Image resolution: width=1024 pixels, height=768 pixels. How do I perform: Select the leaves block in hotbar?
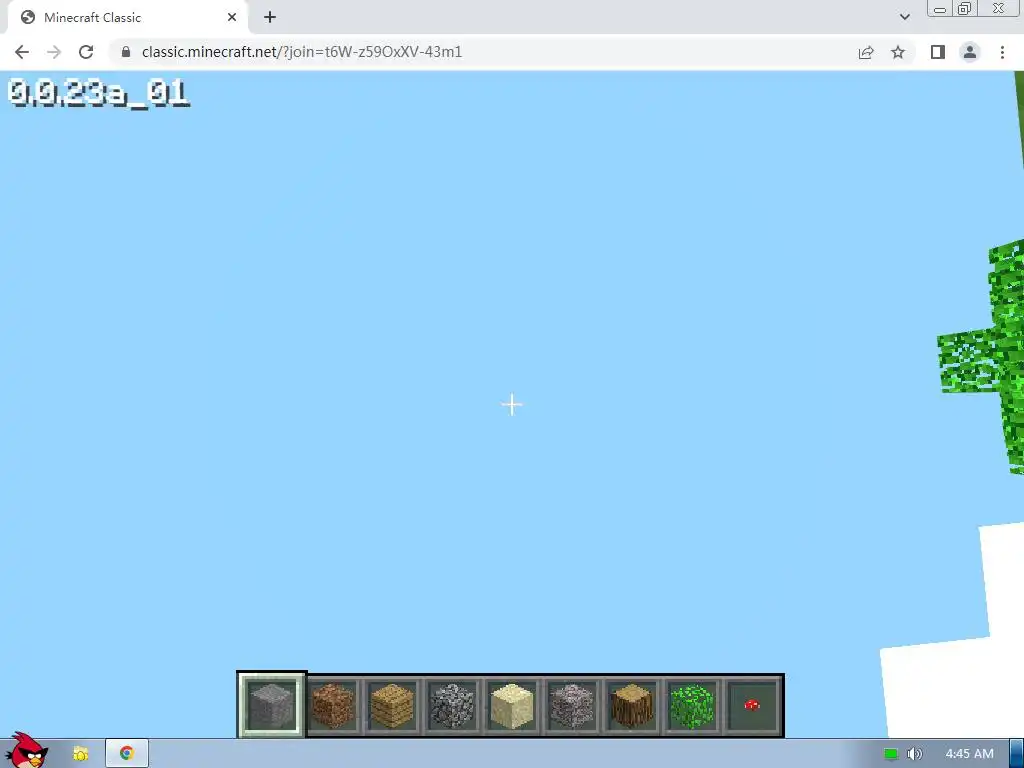(x=692, y=705)
